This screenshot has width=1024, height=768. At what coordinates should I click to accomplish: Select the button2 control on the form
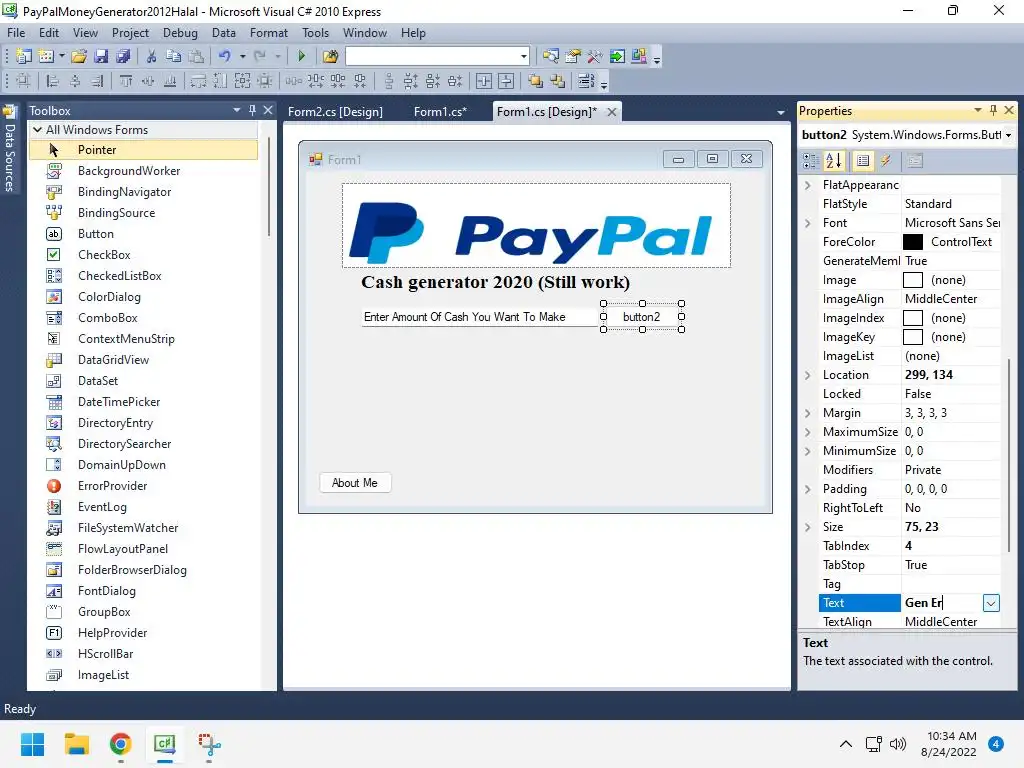click(642, 317)
